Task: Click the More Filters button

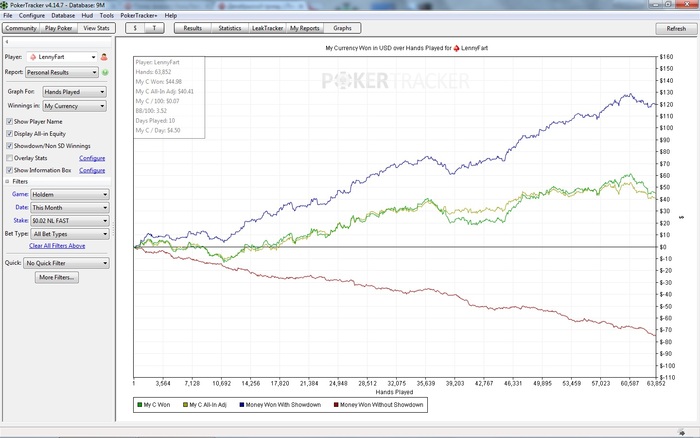Action: [x=57, y=277]
